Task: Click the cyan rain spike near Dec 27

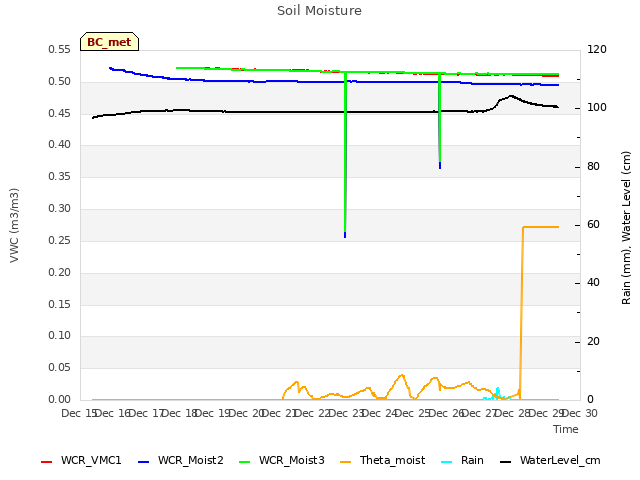Action: 498,391
